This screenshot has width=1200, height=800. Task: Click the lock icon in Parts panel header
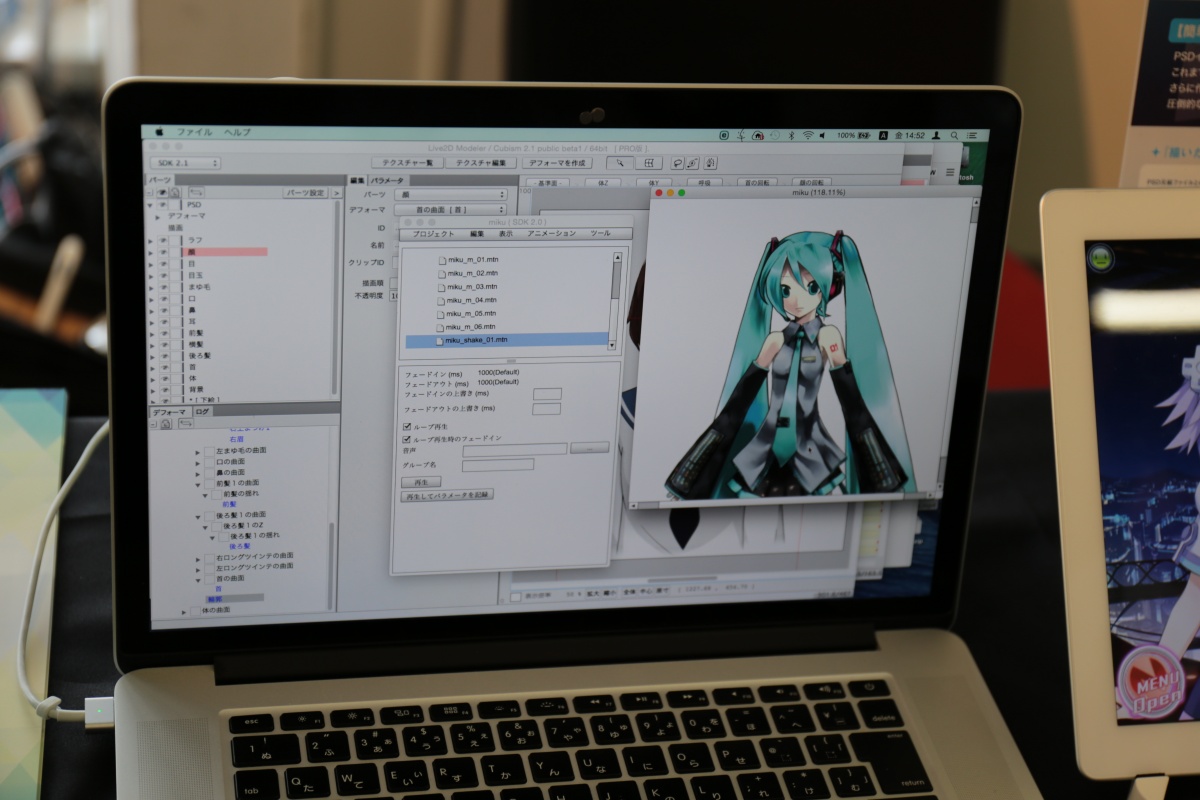coord(174,193)
